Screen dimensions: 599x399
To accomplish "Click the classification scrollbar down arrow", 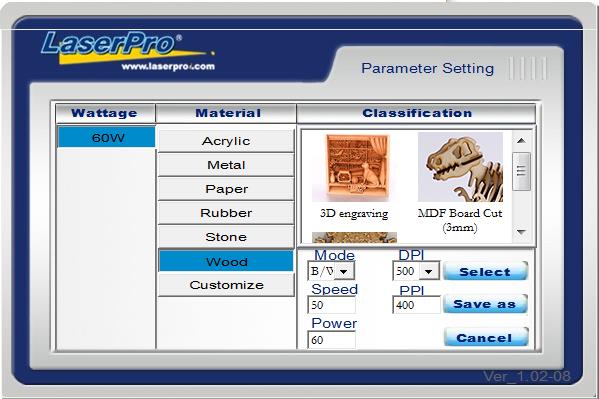I will 521,232.
